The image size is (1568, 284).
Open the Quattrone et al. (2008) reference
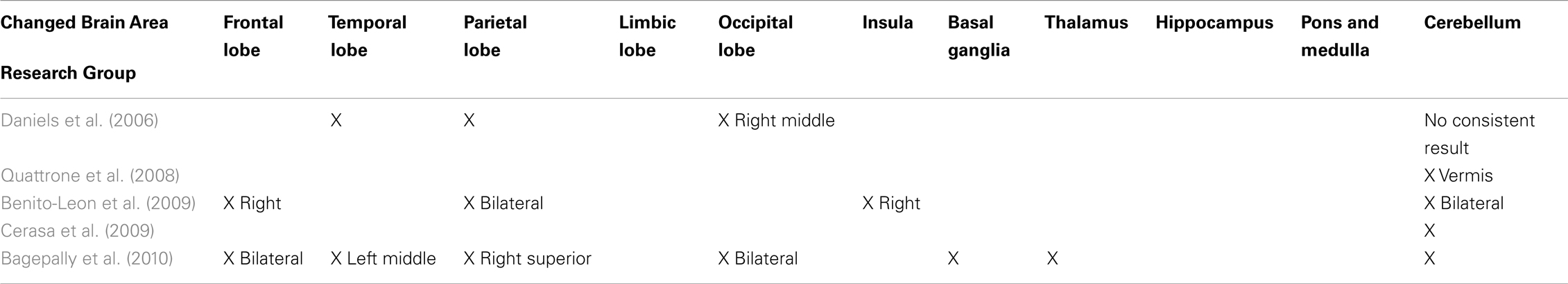[90, 176]
